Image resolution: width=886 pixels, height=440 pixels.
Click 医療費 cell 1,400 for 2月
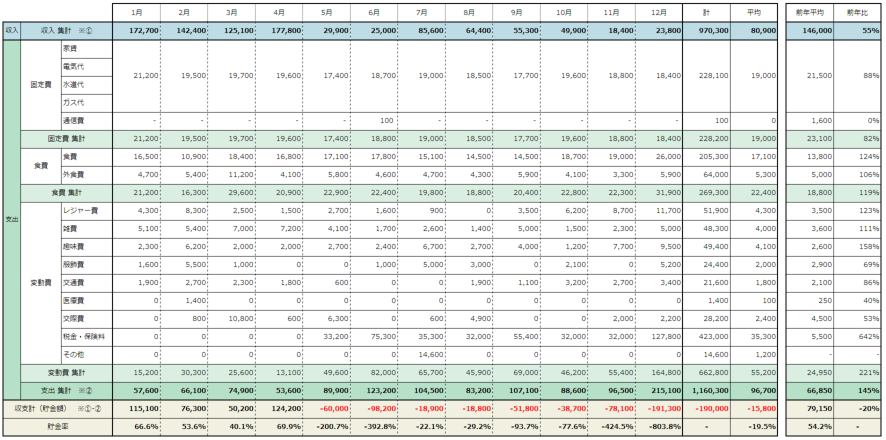(x=184, y=301)
